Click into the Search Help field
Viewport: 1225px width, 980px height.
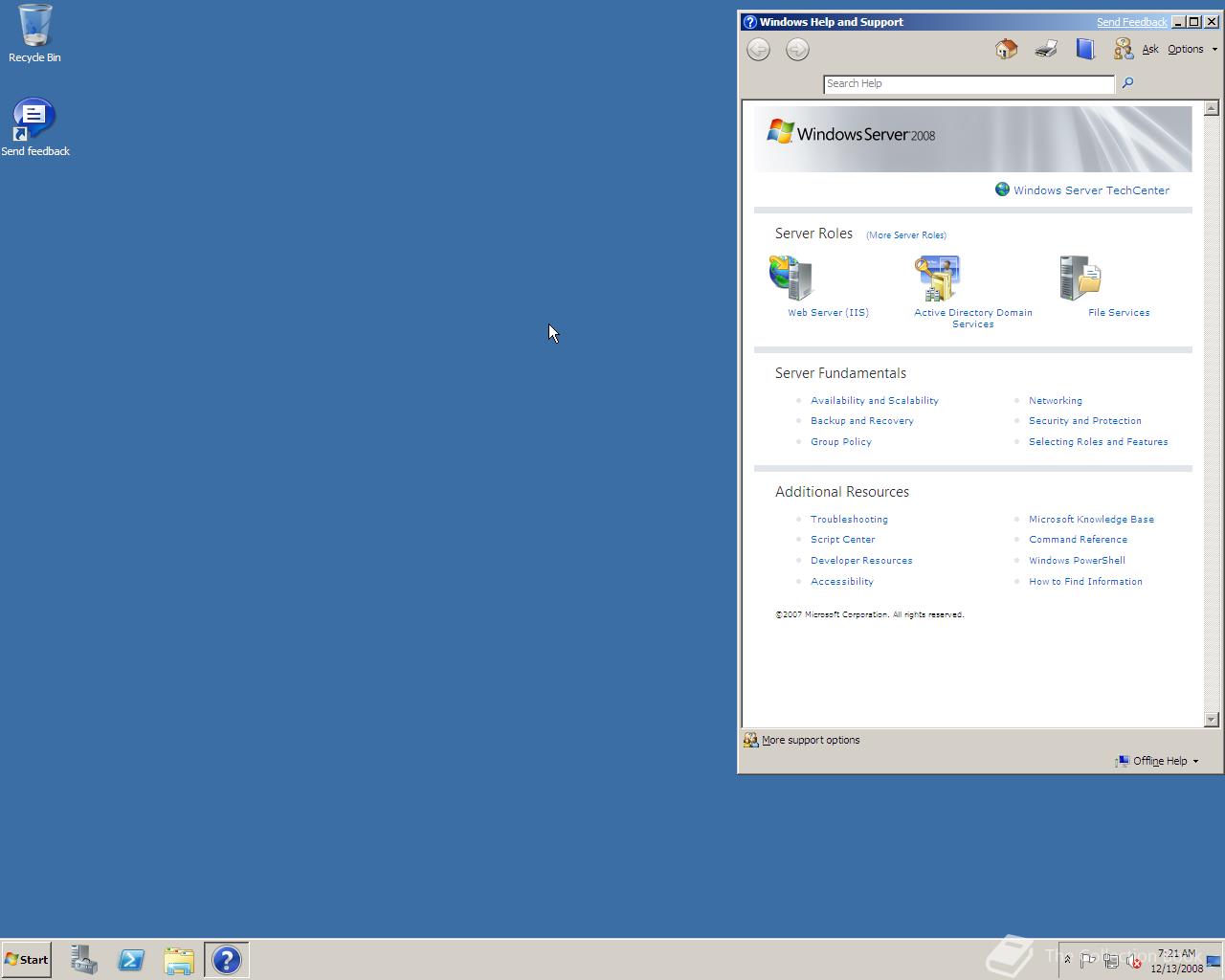[x=969, y=84]
